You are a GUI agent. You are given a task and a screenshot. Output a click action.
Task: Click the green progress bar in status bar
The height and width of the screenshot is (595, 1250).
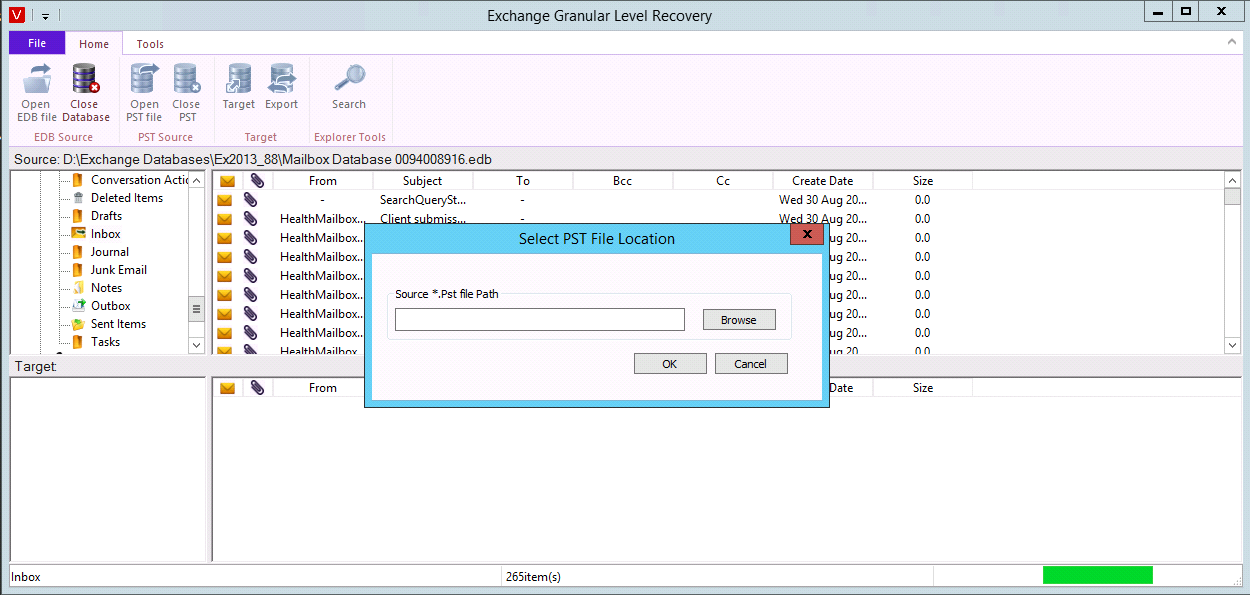[1097, 575]
